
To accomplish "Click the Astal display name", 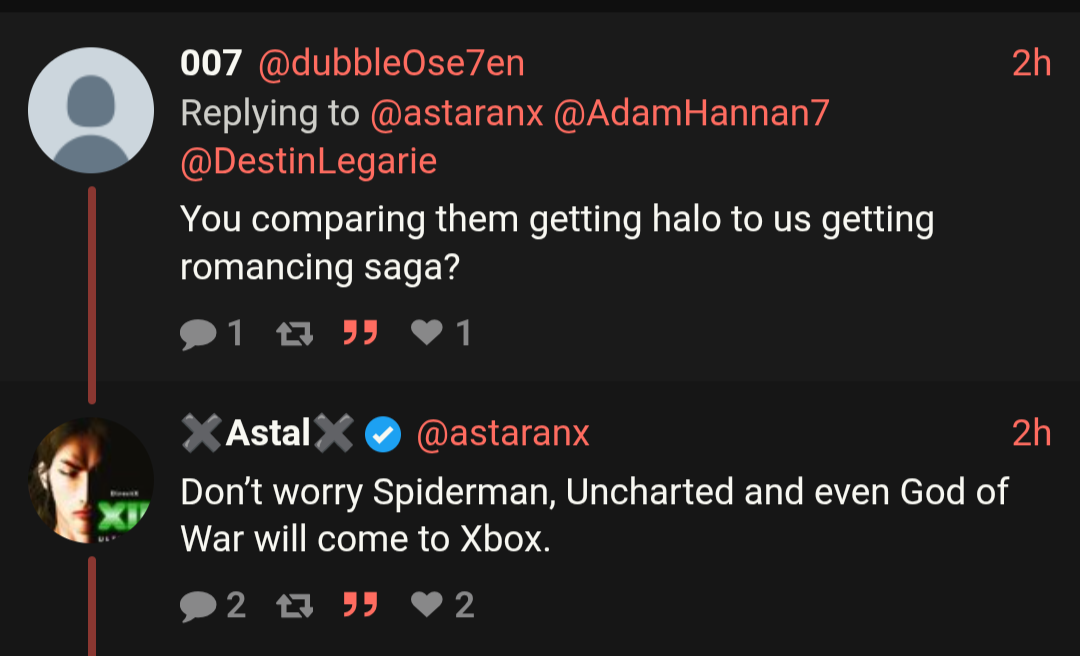I will click(268, 434).
